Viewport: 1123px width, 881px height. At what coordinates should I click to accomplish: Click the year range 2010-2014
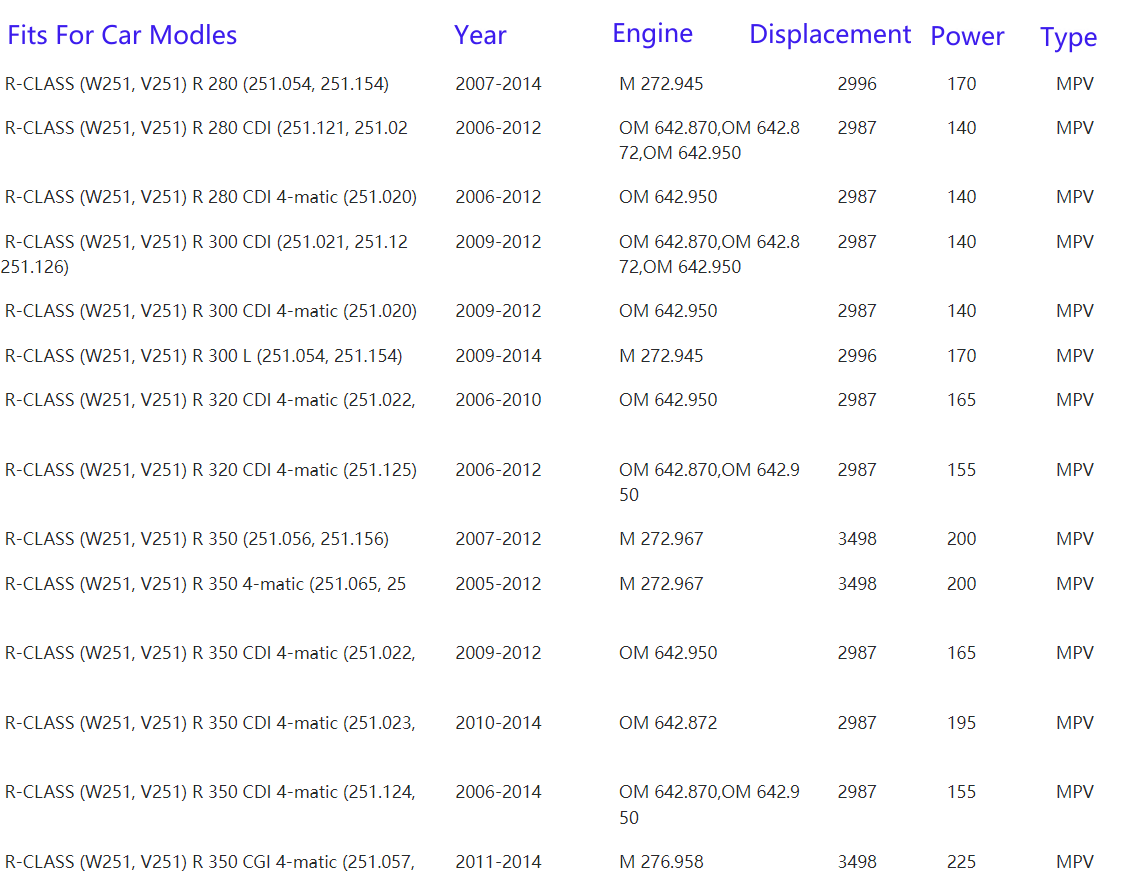click(x=498, y=723)
